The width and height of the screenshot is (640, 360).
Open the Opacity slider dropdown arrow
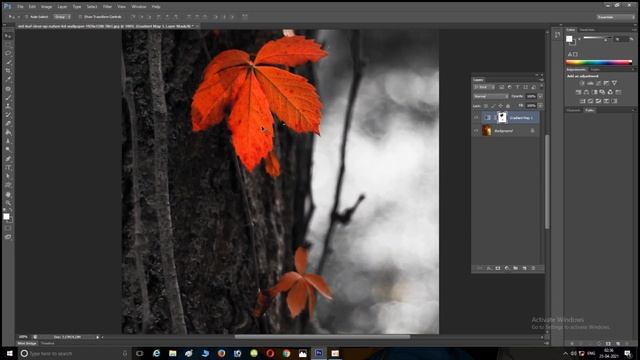[x=540, y=96]
